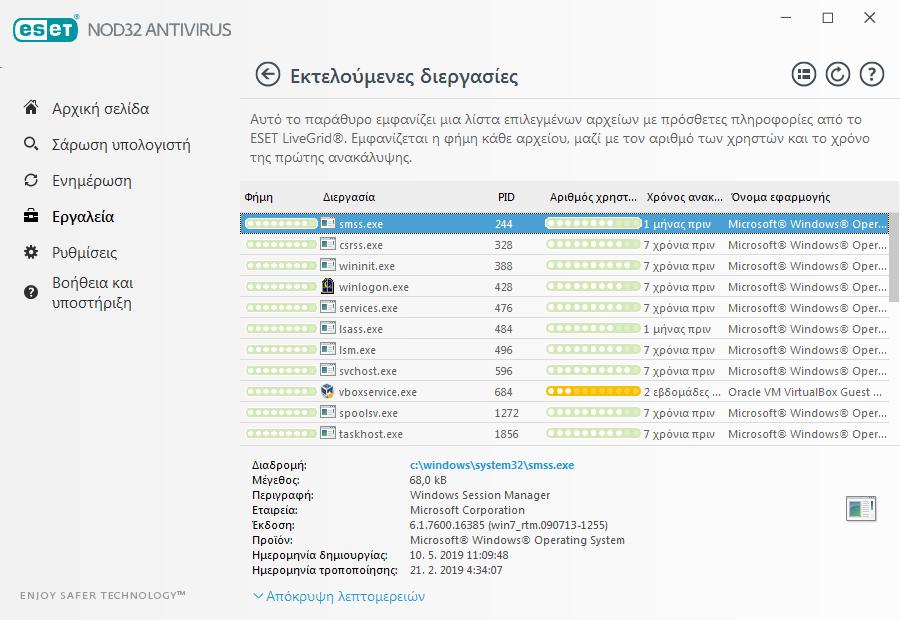Click the refresh icon beside Ενημέρωση
This screenshot has height=620, width=900.
(31, 180)
